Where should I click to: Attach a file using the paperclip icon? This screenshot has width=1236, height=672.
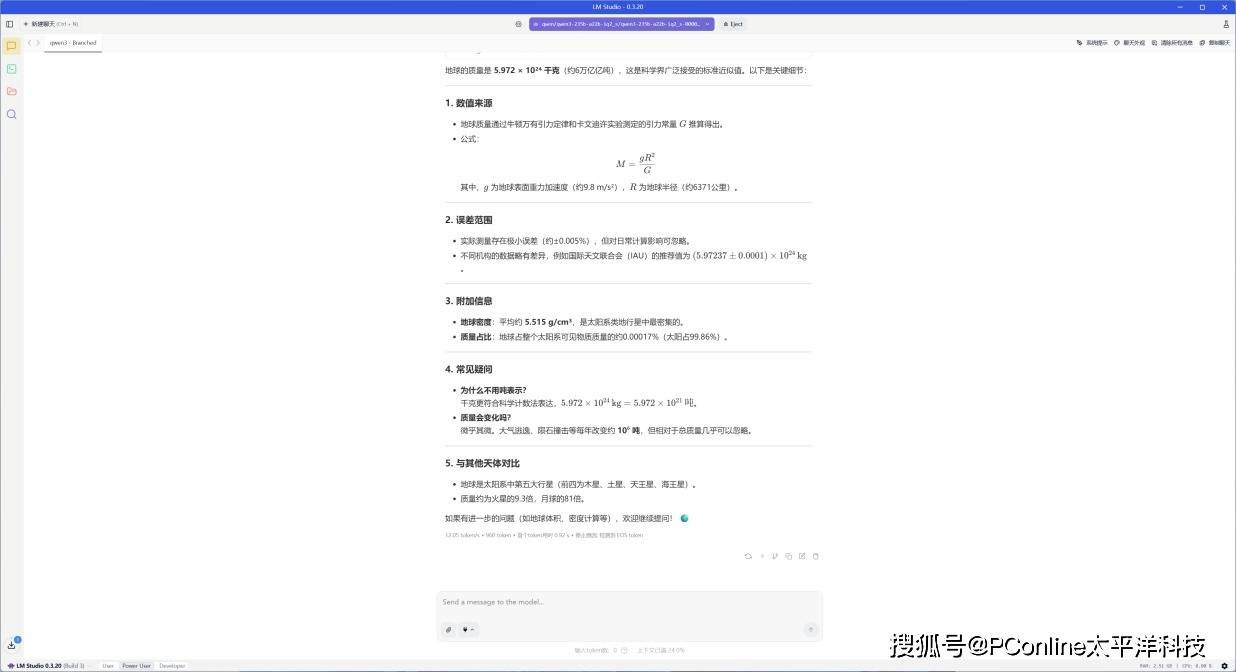point(448,630)
